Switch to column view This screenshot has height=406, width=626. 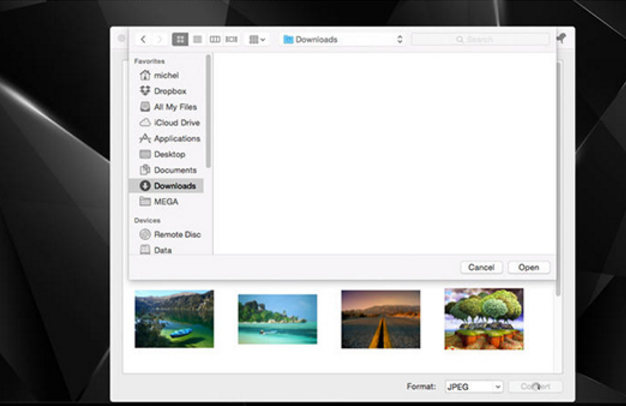tap(215, 39)
